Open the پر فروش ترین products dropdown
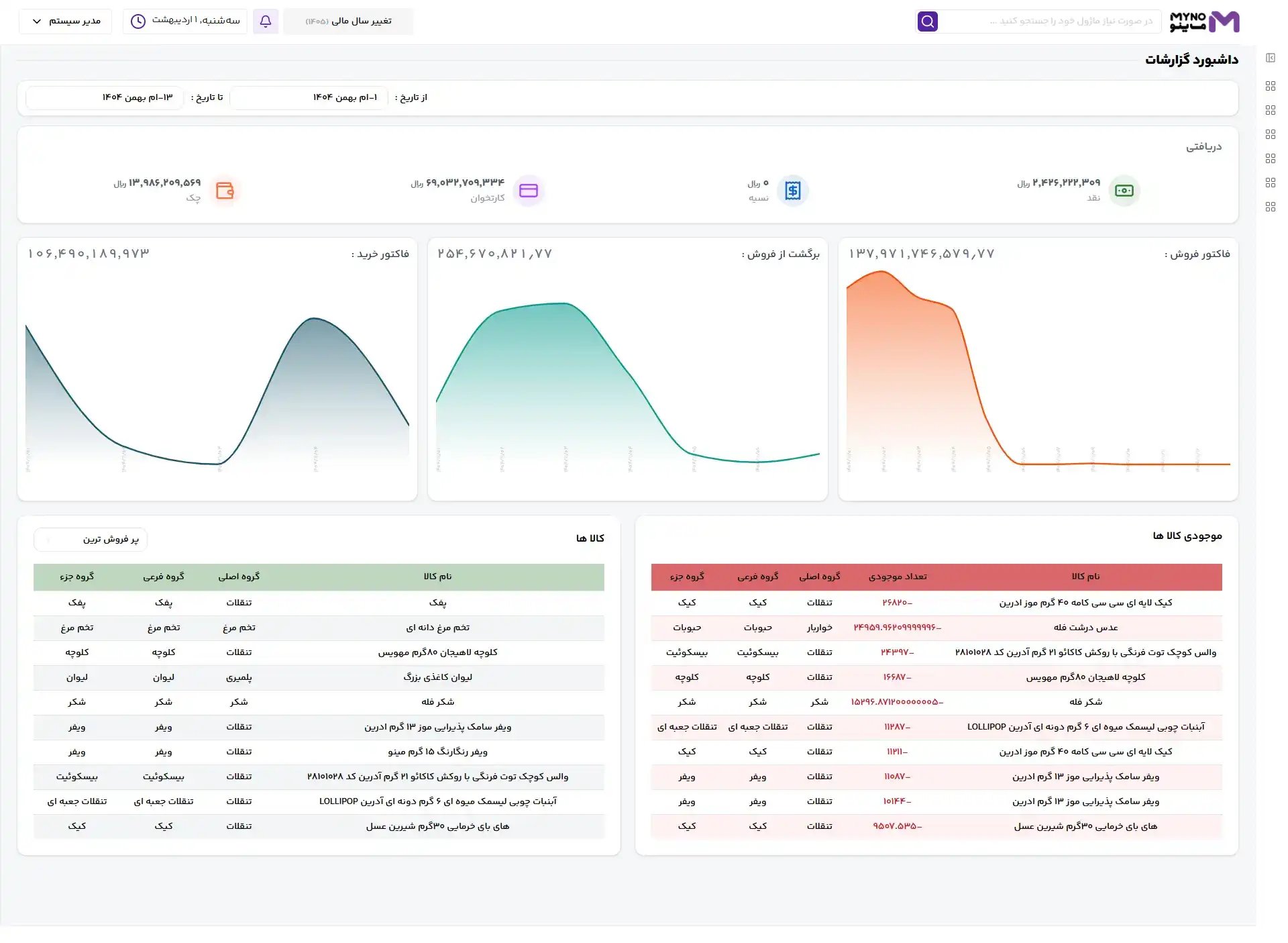Image resolution: width=1288 pixels, height=943 pixels. point(91,540)
